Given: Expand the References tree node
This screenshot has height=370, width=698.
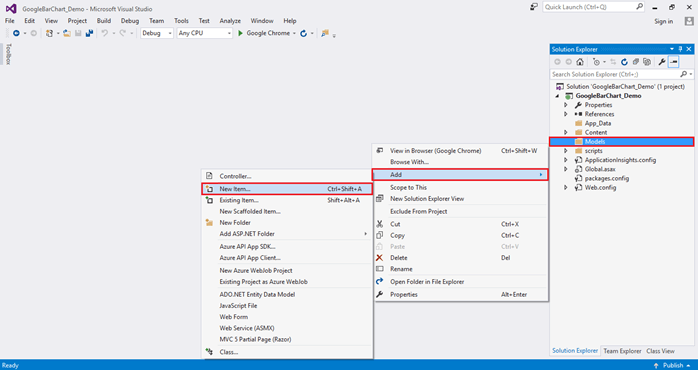Looking at the screenshot, I should click(x=566, y=114).
